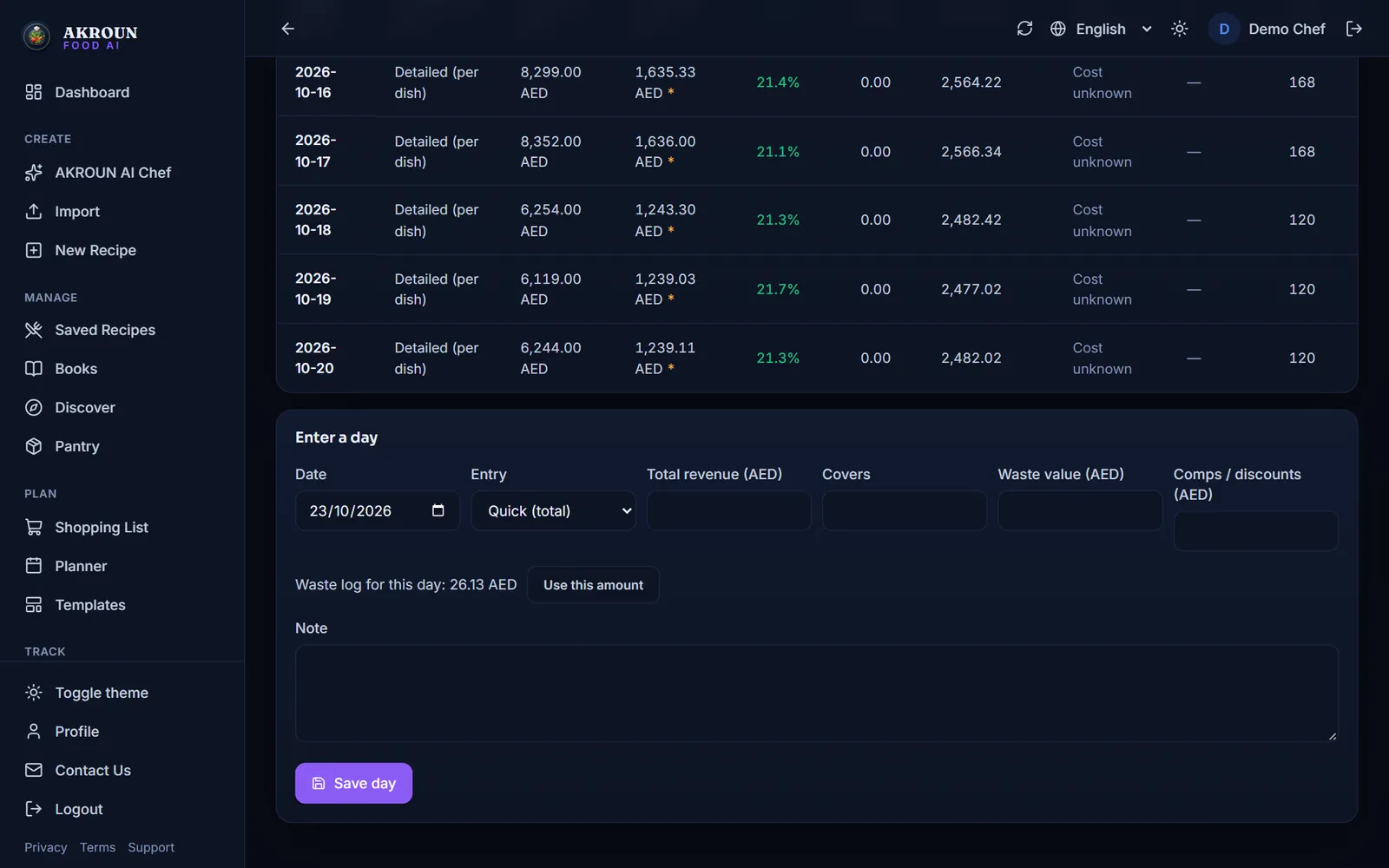Click the AKROUN Food AI logo

pos(79,36)
